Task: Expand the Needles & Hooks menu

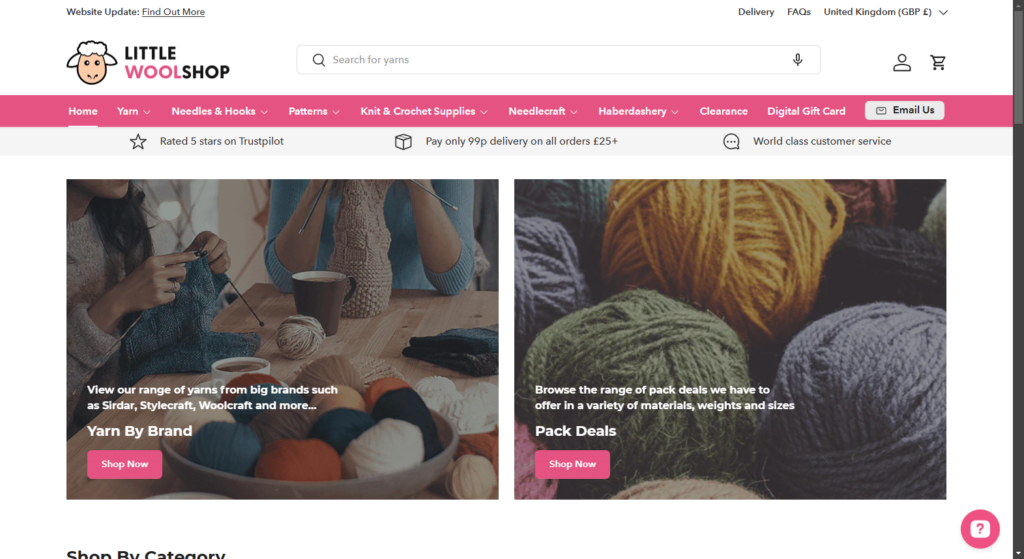Action: tap(219, 112)
